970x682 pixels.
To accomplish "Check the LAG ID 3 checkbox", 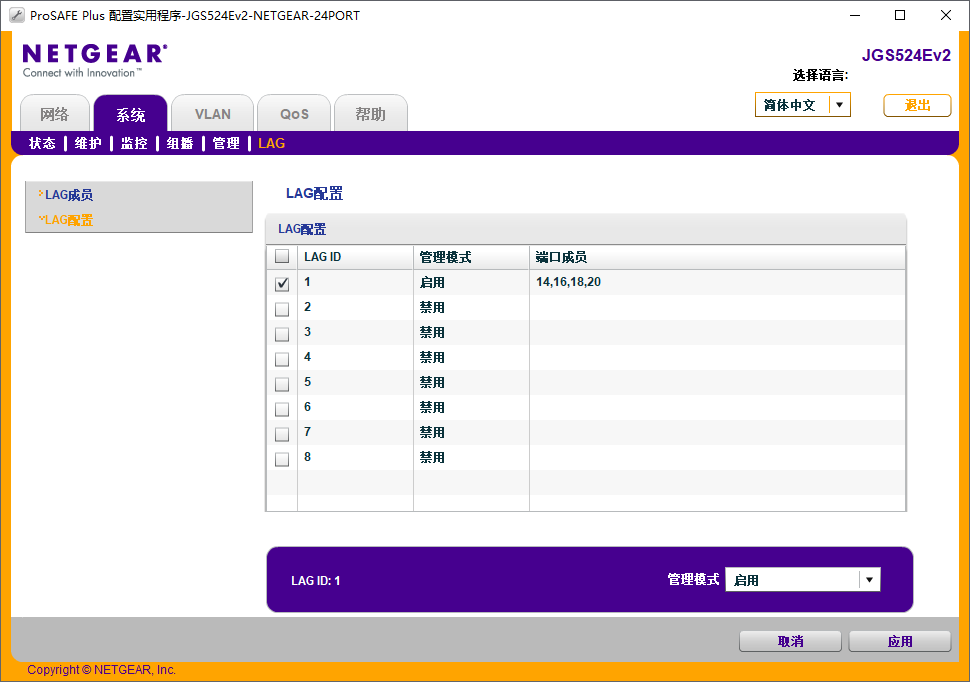I will [x=282, y=334].
